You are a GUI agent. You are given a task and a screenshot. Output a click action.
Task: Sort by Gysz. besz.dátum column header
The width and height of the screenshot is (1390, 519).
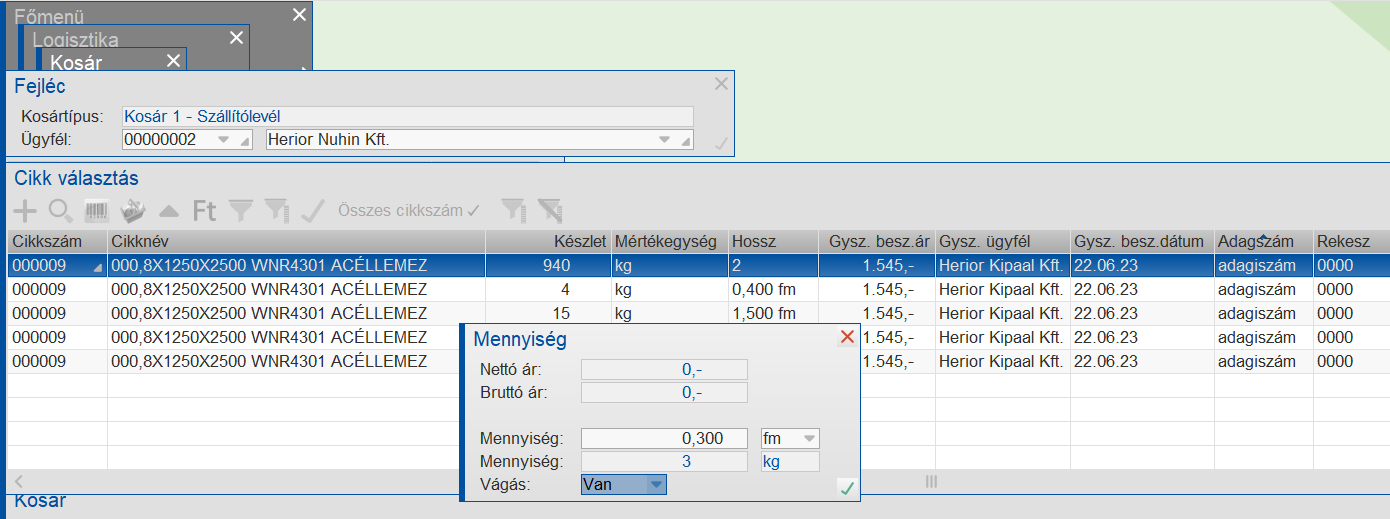click(x=1142, y=241)
